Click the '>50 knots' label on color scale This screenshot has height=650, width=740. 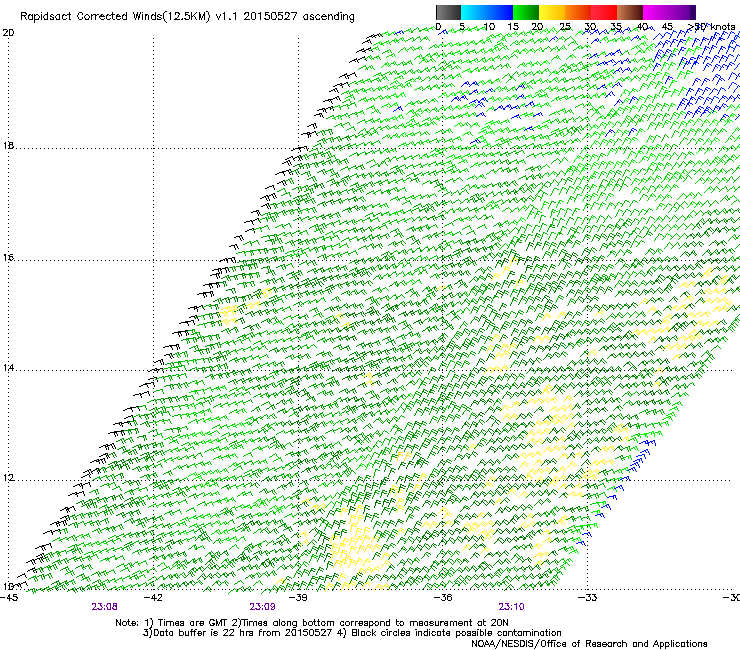click(711, 27)
